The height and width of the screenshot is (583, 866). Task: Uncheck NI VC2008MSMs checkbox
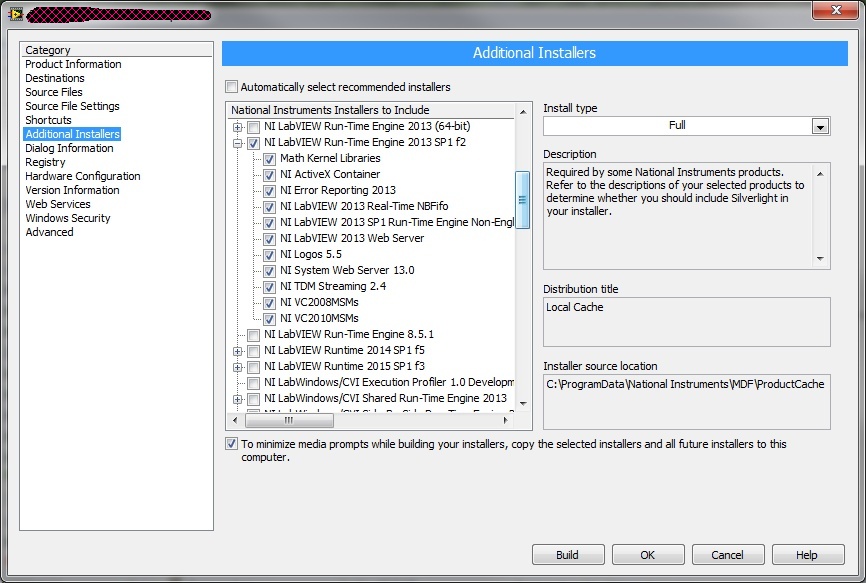(x=270, y=303)
